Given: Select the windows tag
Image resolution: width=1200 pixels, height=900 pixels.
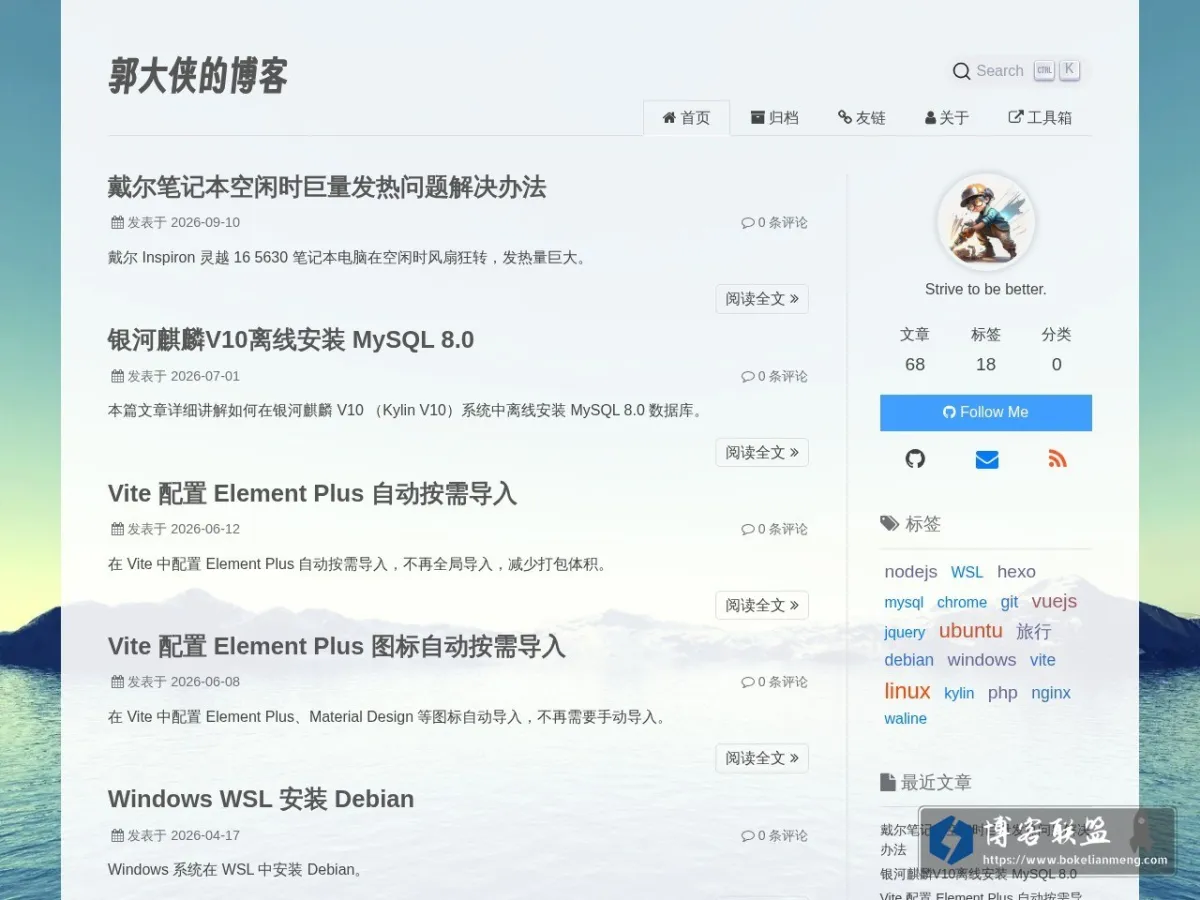Looking at the screenshot, I should click(x=982, y=660).
